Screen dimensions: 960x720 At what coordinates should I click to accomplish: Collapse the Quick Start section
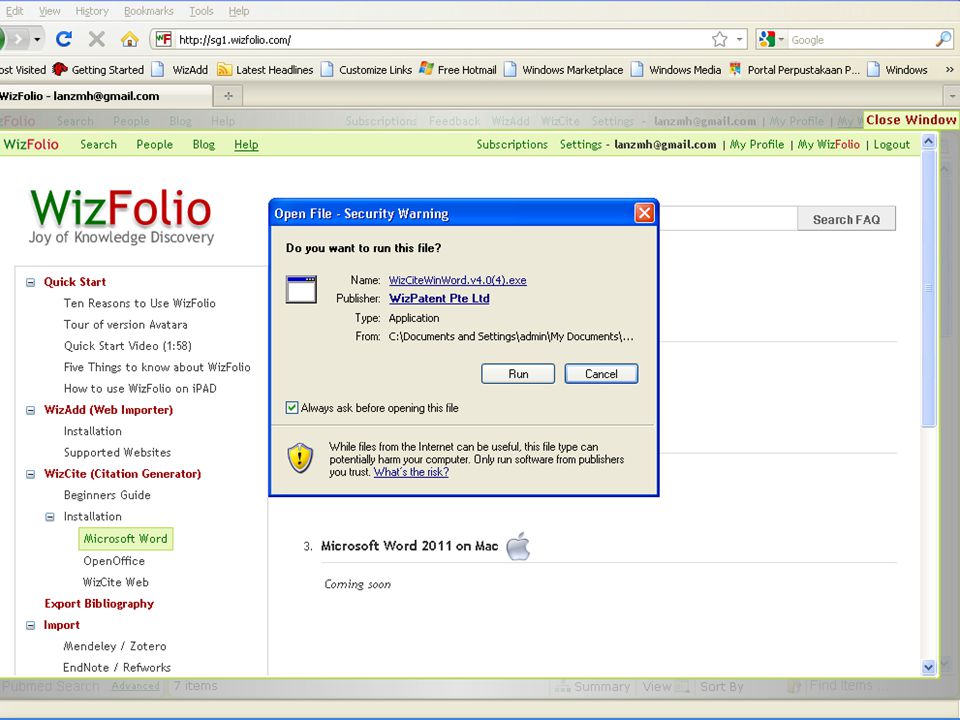[x=30, y=282]
